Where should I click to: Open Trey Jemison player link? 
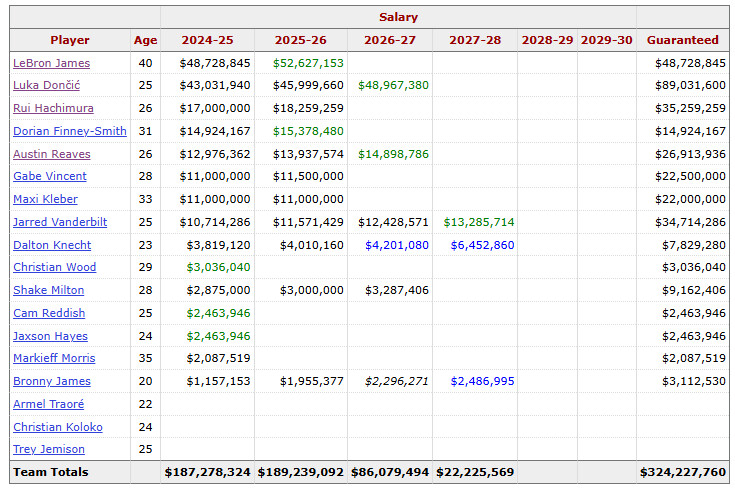49,449
